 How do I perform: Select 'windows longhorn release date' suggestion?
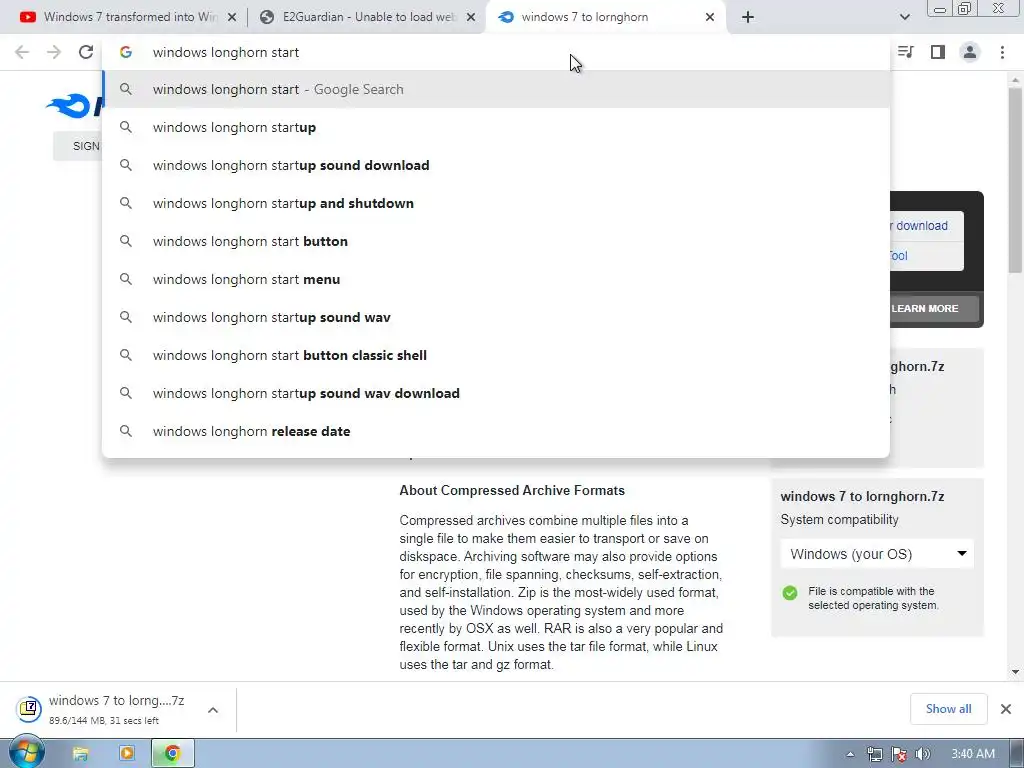[496, 430]
